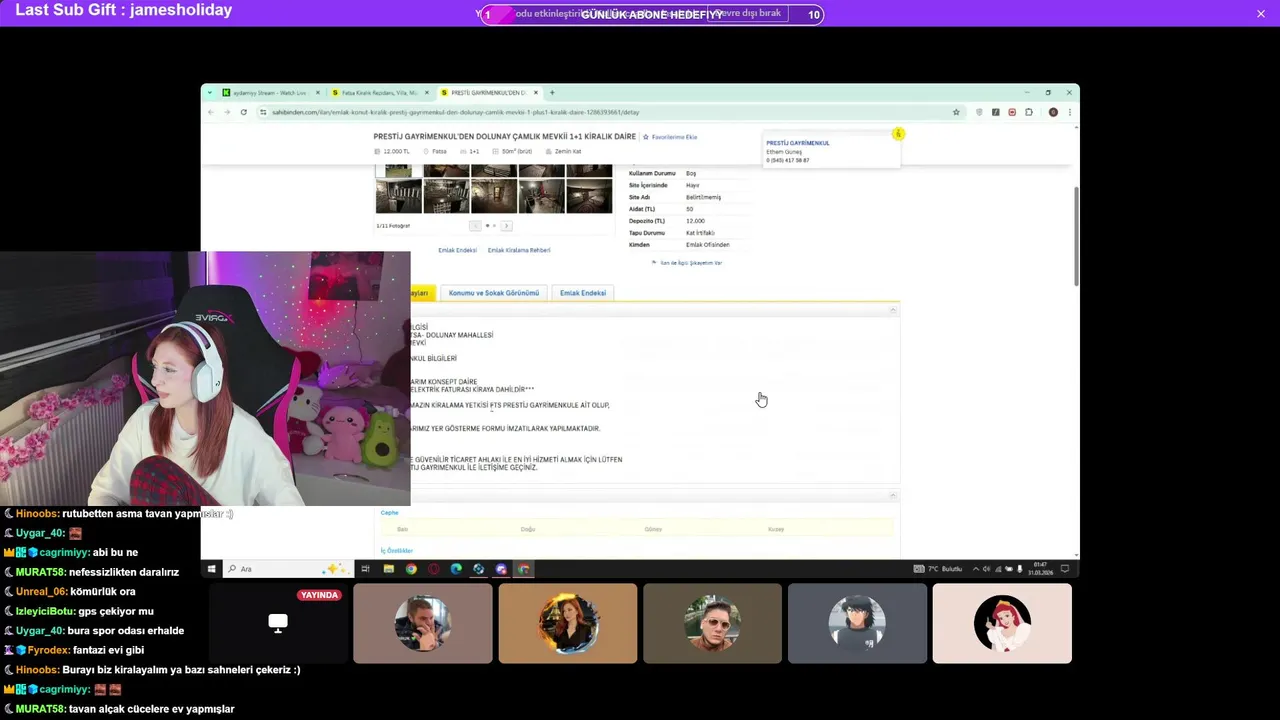This screenshot has width=1280, height=720.
Task: Open the PRESTİJ GAYRİMENKUL agency link
Action: tap(798, 143)
